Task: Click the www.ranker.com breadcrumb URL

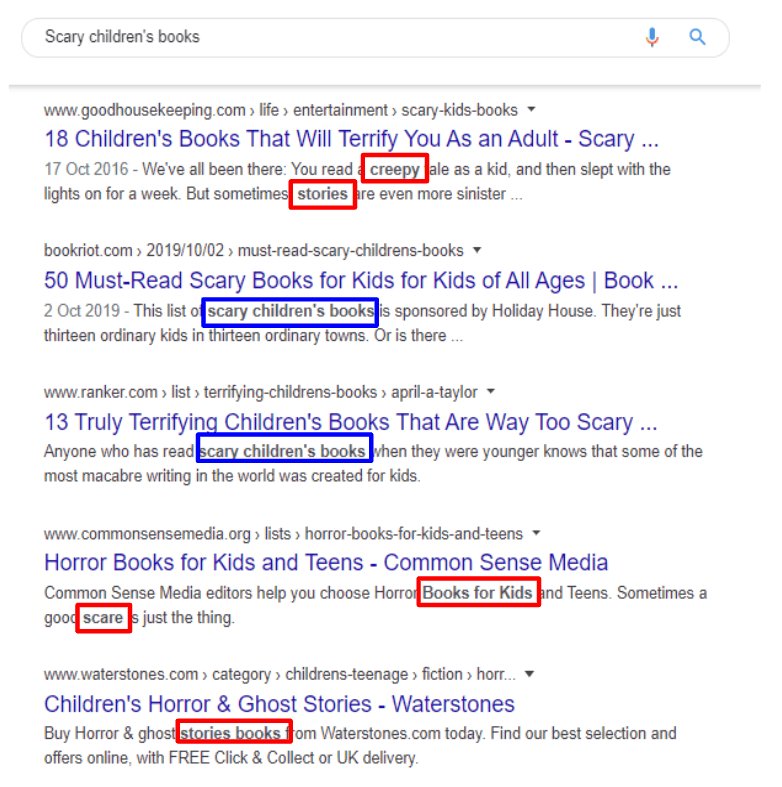Action: (x=260, y=392)
